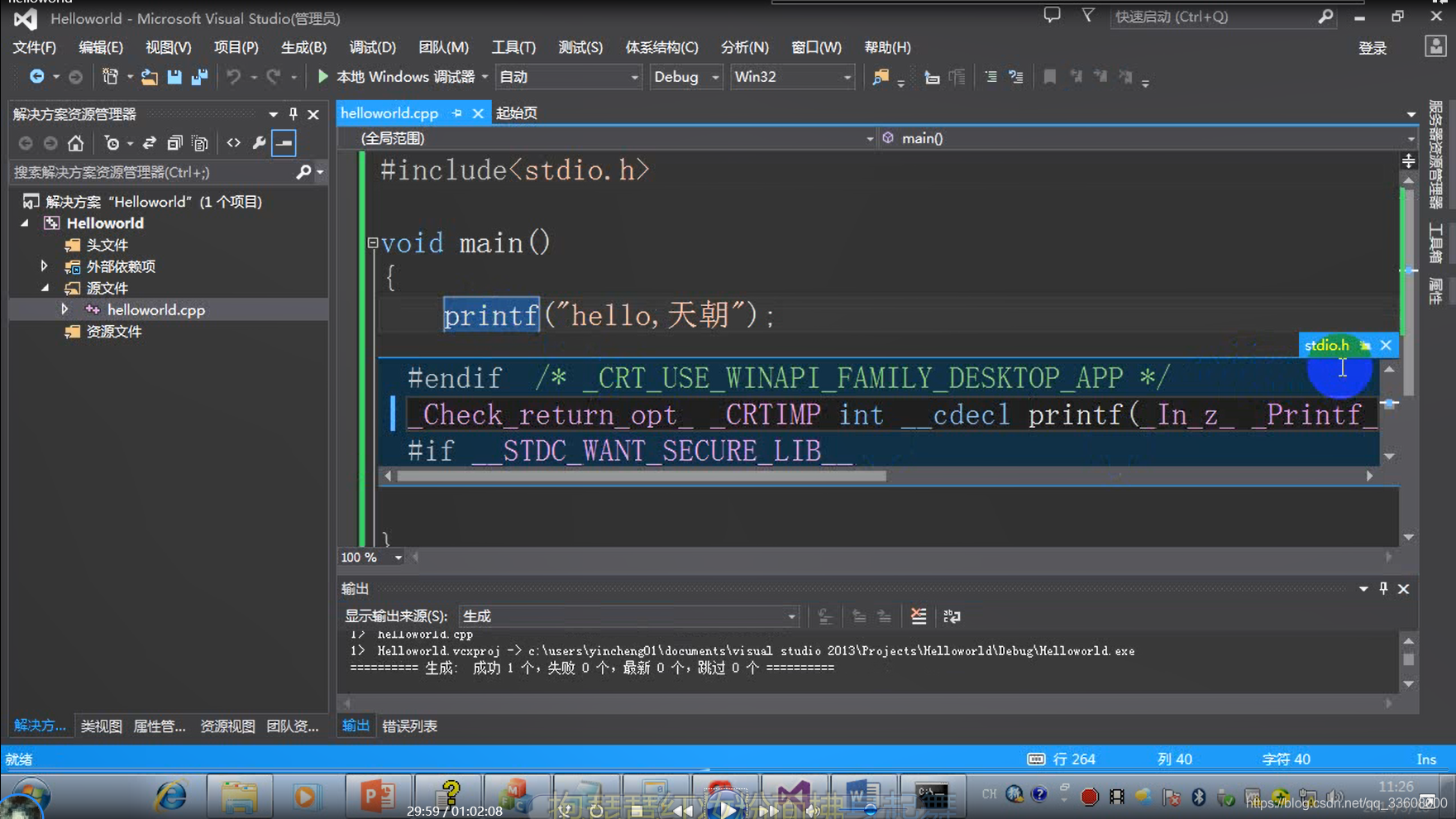
Task: Click the New Project toolbar icon
Action: point(110,77)
